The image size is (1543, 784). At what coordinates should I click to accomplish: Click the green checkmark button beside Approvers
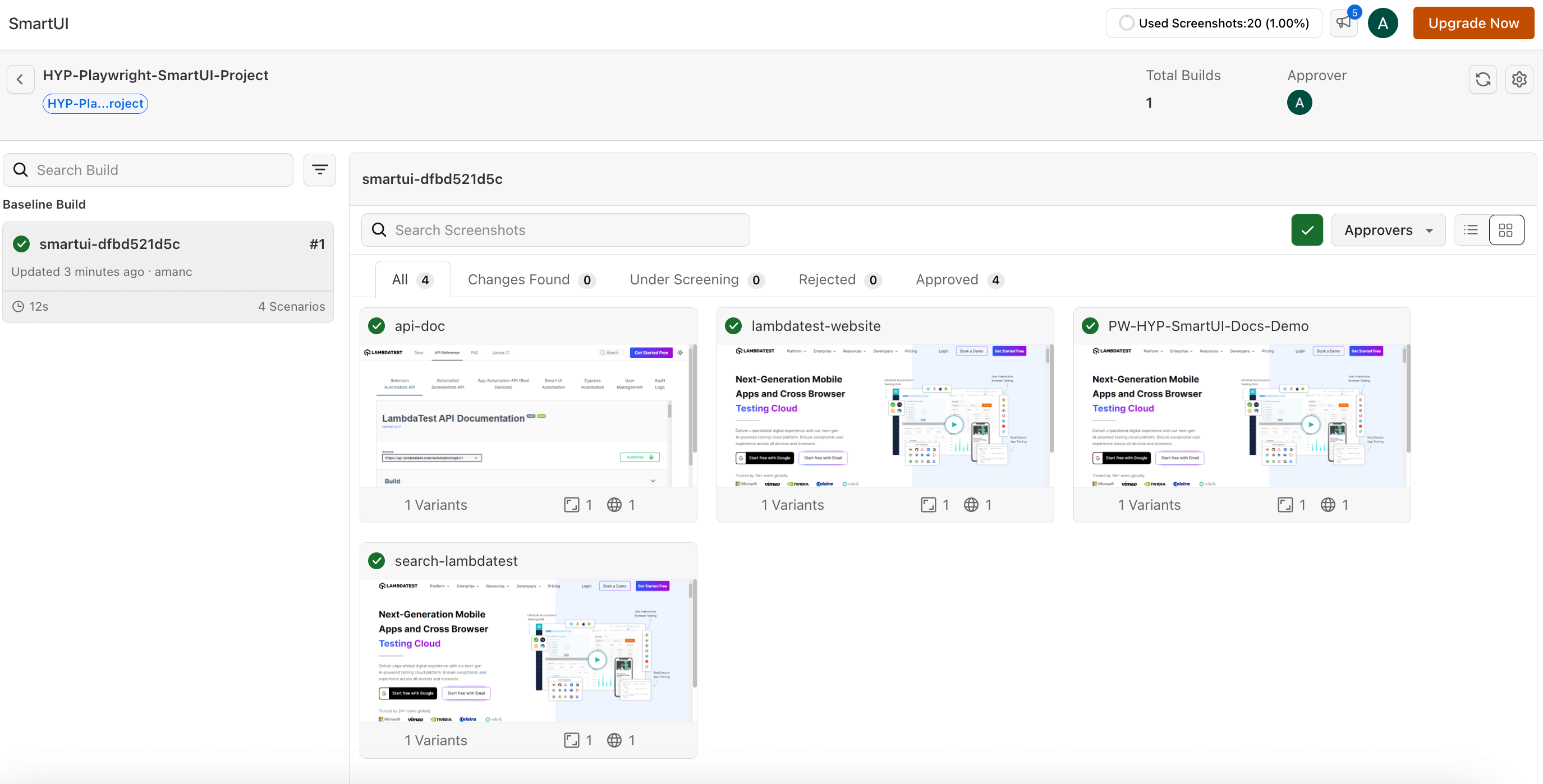click(x=1307, y=229)
